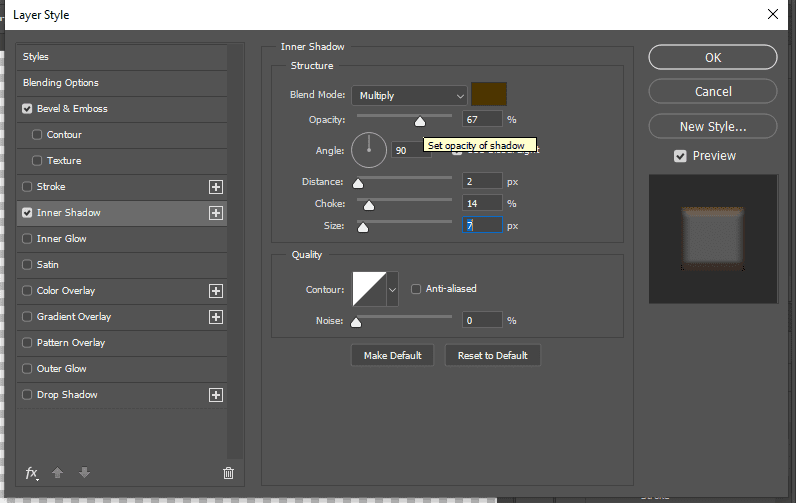Enable the Color Overlay checkbox

pyautogui.click(x=27, y=290)
